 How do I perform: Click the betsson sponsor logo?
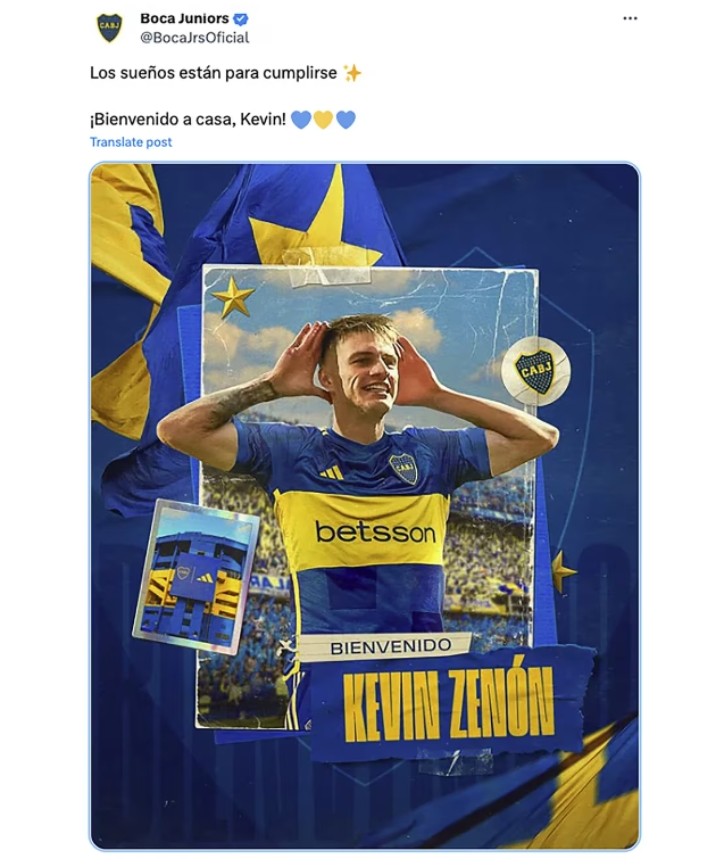click(375, 531)
